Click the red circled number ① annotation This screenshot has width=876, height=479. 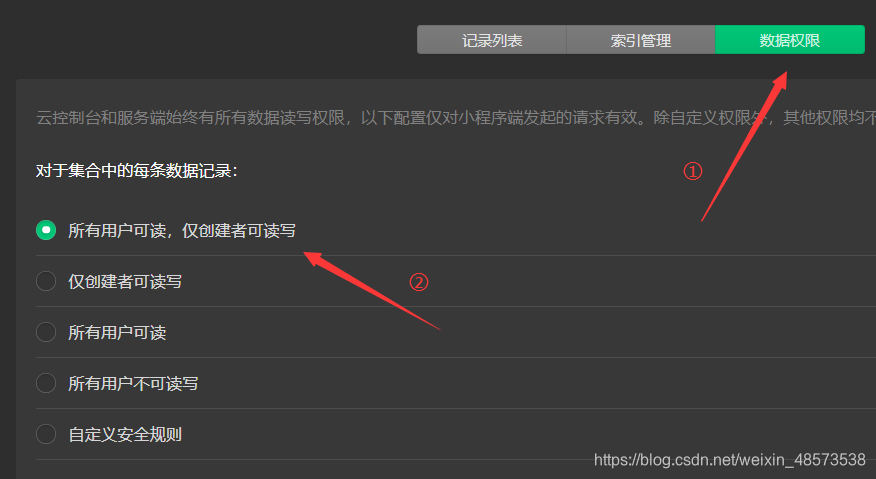click(x=693, y=171)
